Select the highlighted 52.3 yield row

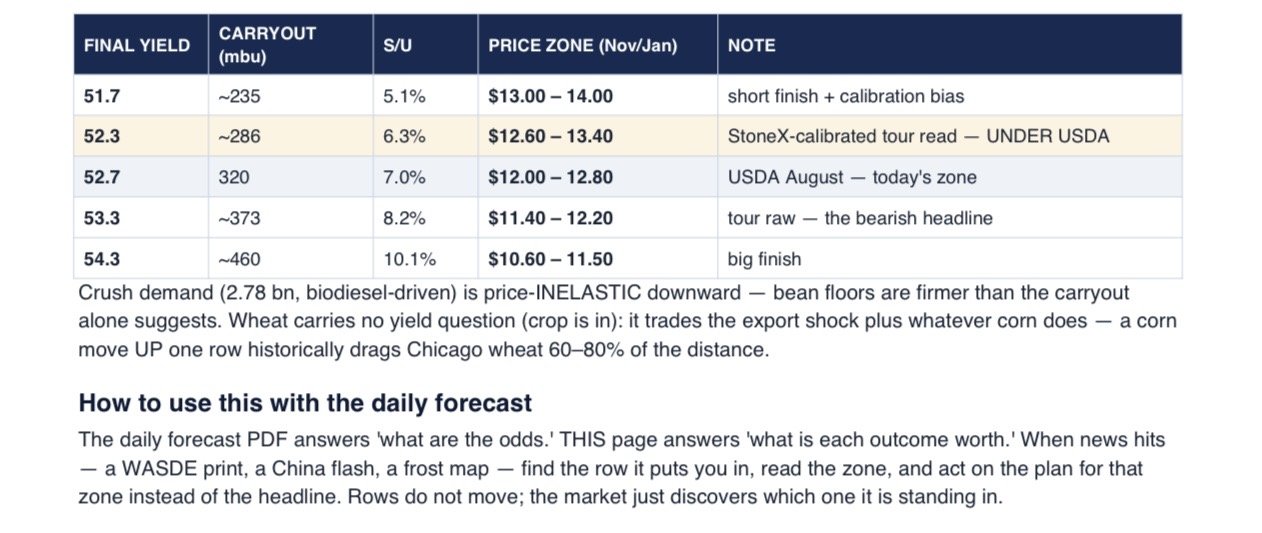coord(628,136)
